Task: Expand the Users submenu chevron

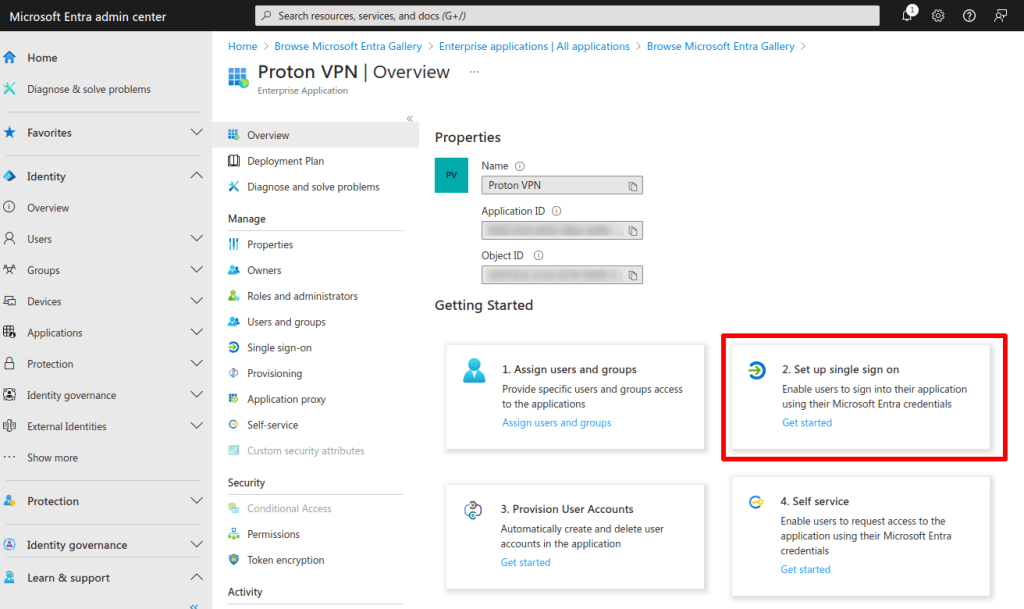Action: click(196, 238)
